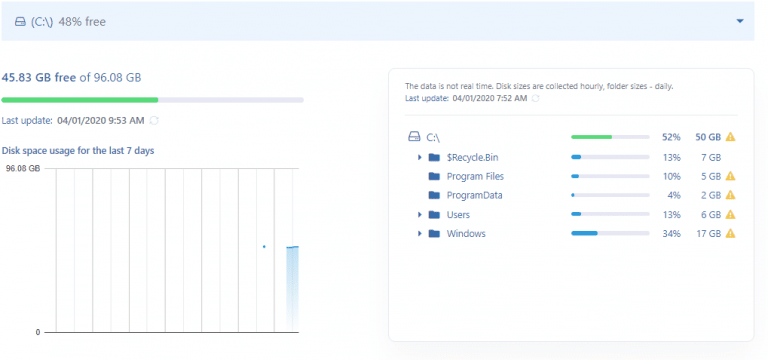768x360 pixels.
Task: Collapse the (C:\) 48% free panel
Action: 740,21
